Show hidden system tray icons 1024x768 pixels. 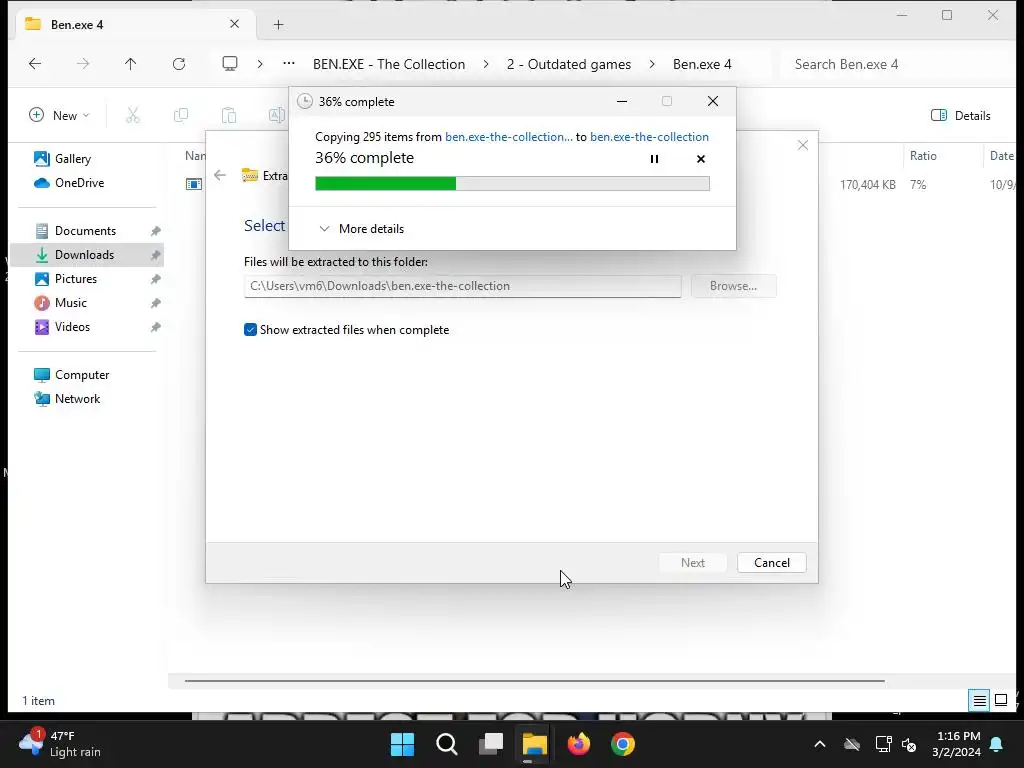(x=820, y=744)
